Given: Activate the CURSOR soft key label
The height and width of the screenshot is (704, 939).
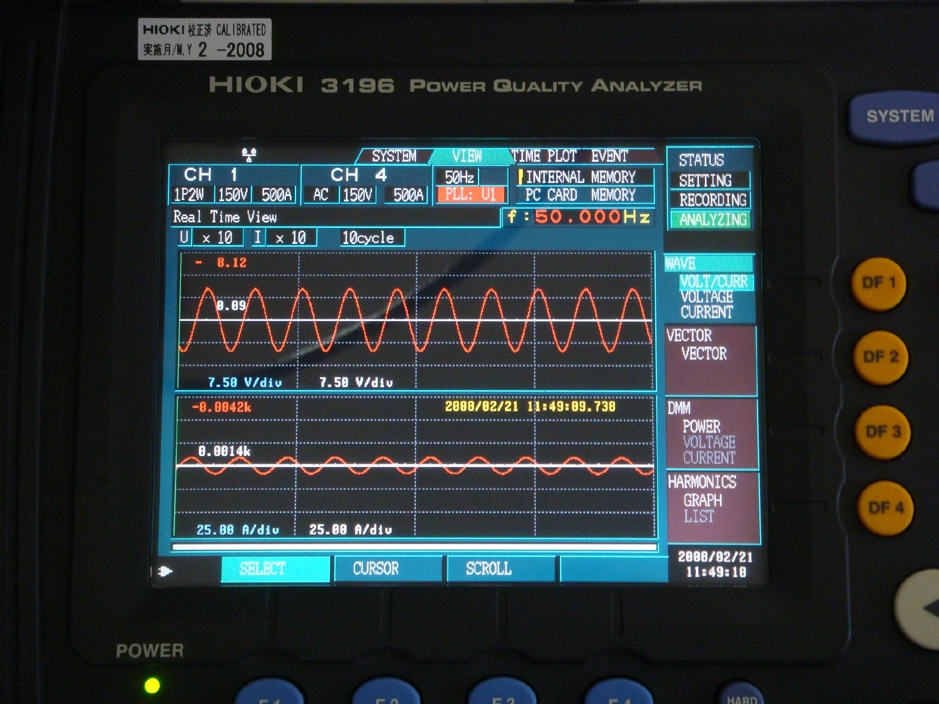Looking at the screenshot, I should point(389,569).
